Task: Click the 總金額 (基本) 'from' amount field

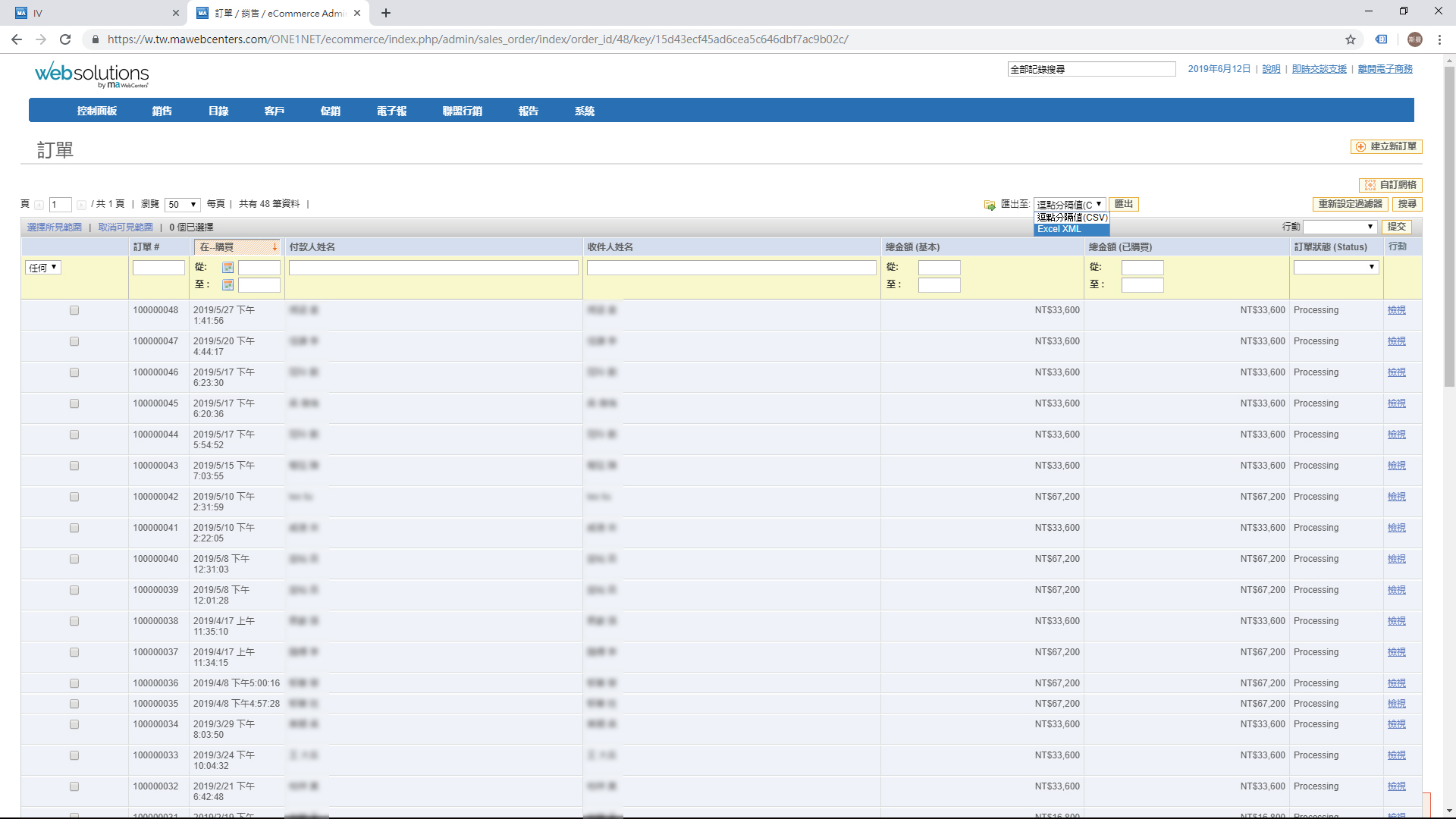Action: [940, 268]
